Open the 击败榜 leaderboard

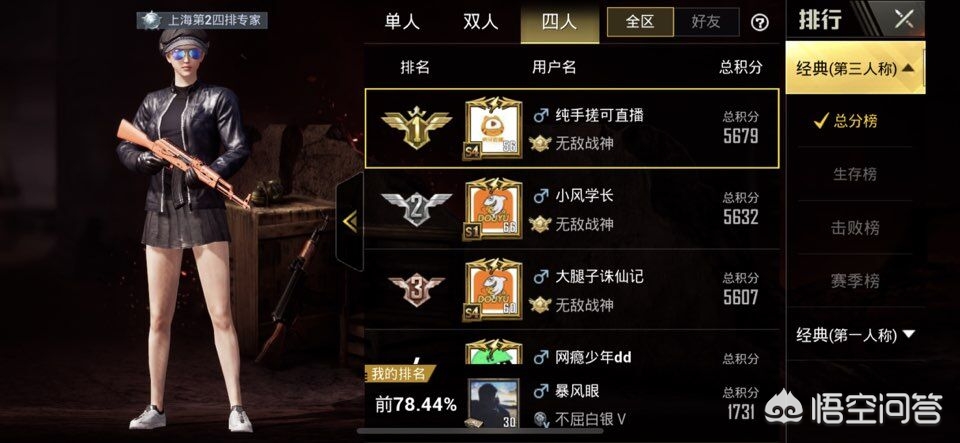point(855,228)
